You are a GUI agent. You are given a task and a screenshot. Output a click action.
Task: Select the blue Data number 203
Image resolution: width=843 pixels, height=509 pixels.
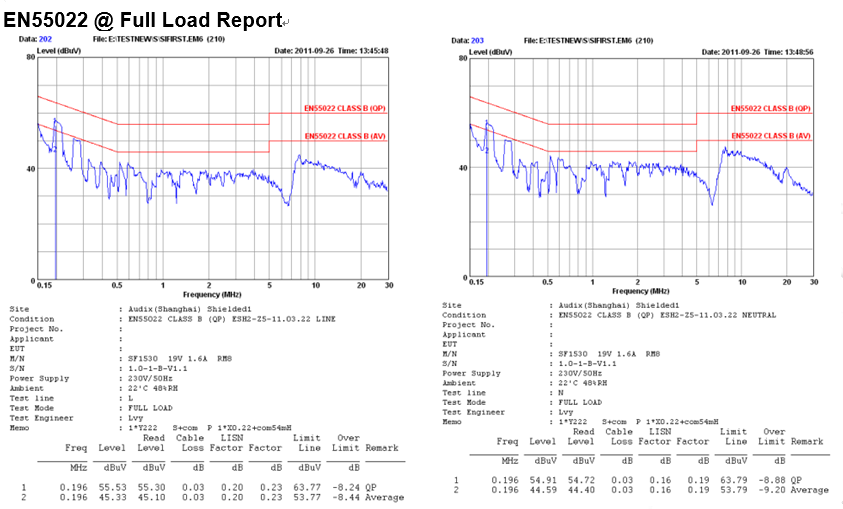[476, 40]
